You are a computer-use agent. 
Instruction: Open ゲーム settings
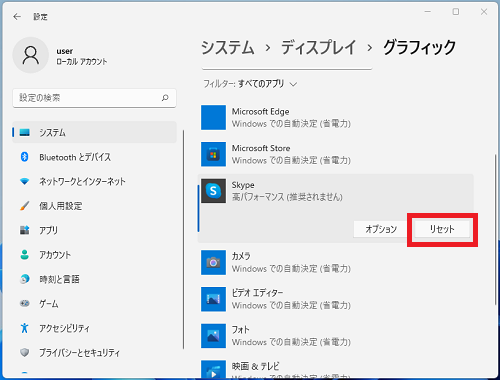pyautogui.click(x=94, y=303)
